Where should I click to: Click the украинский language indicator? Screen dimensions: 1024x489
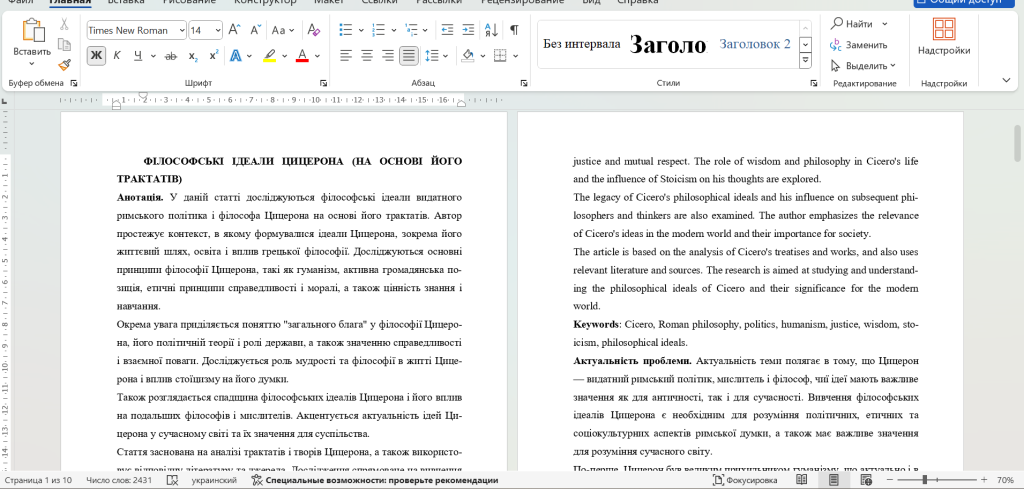pyautogui.click(x=214, y=481)
